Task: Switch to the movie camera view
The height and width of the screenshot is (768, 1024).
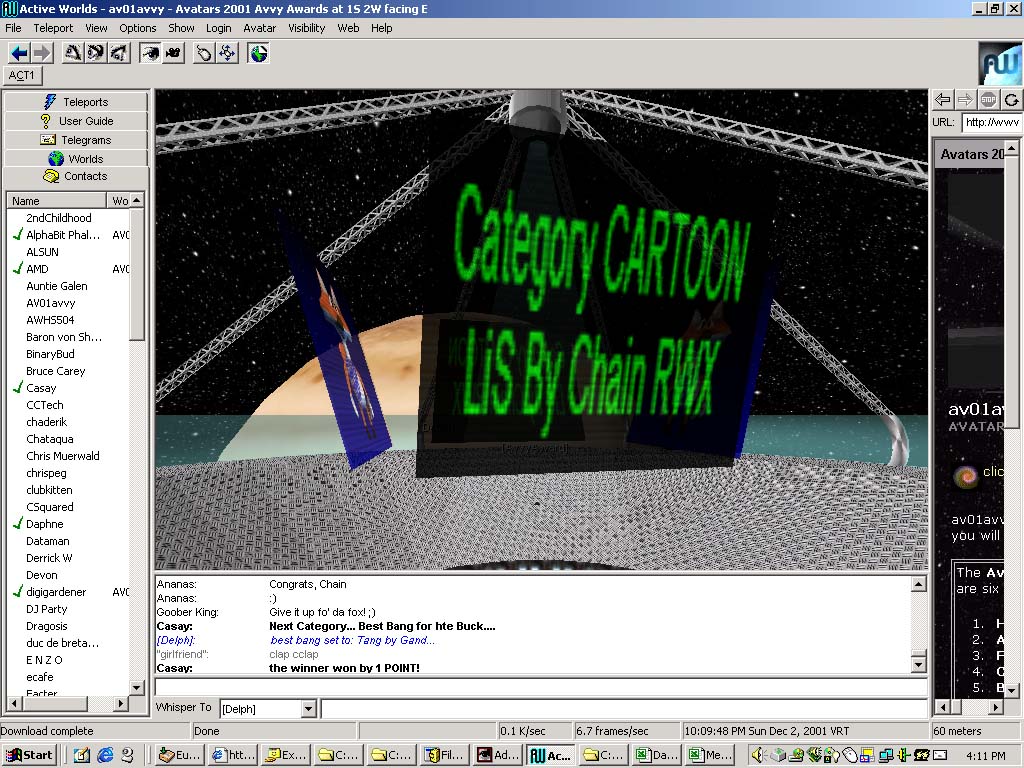Action: 173,53
